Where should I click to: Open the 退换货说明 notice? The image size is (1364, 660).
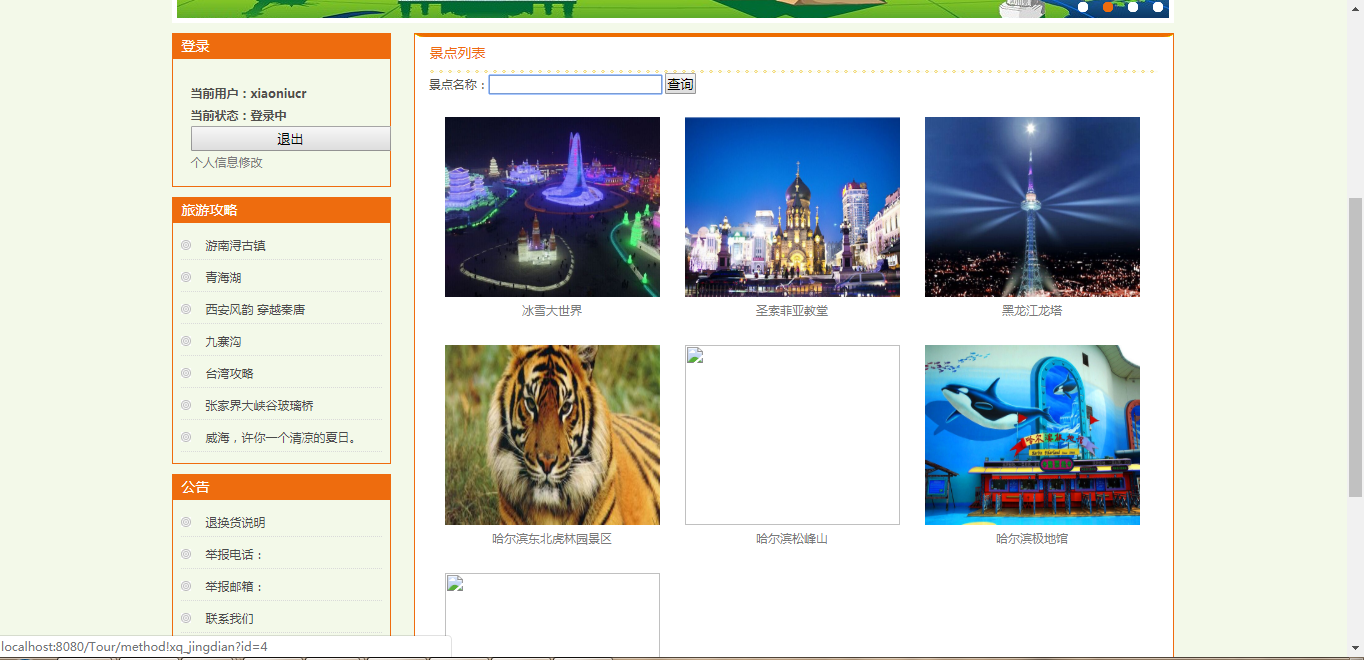pos(235,522)
